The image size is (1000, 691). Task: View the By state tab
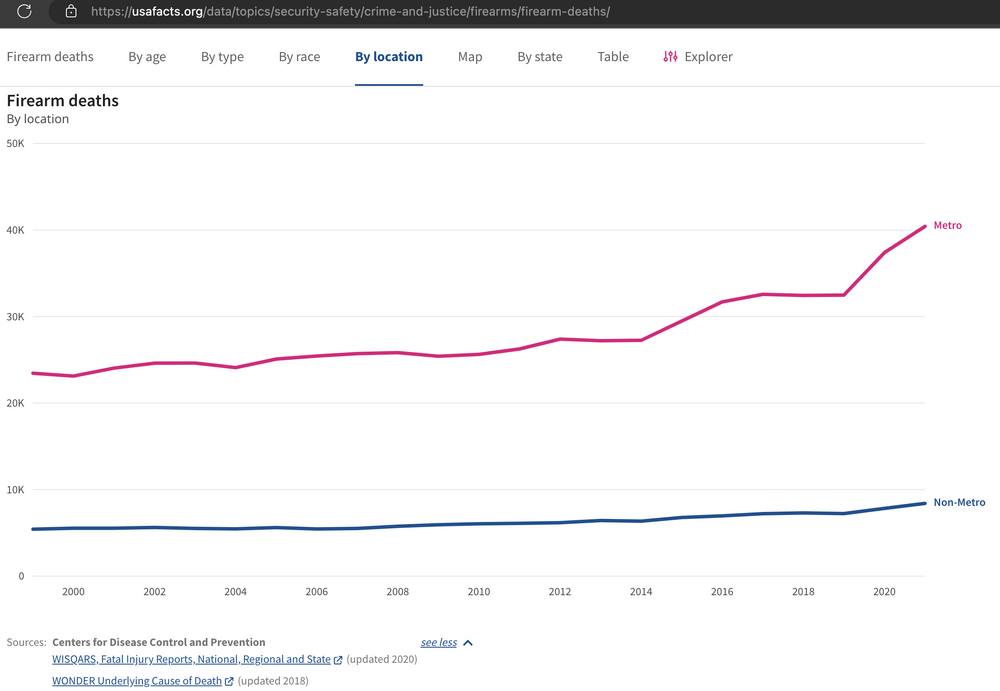click(540, 57)
